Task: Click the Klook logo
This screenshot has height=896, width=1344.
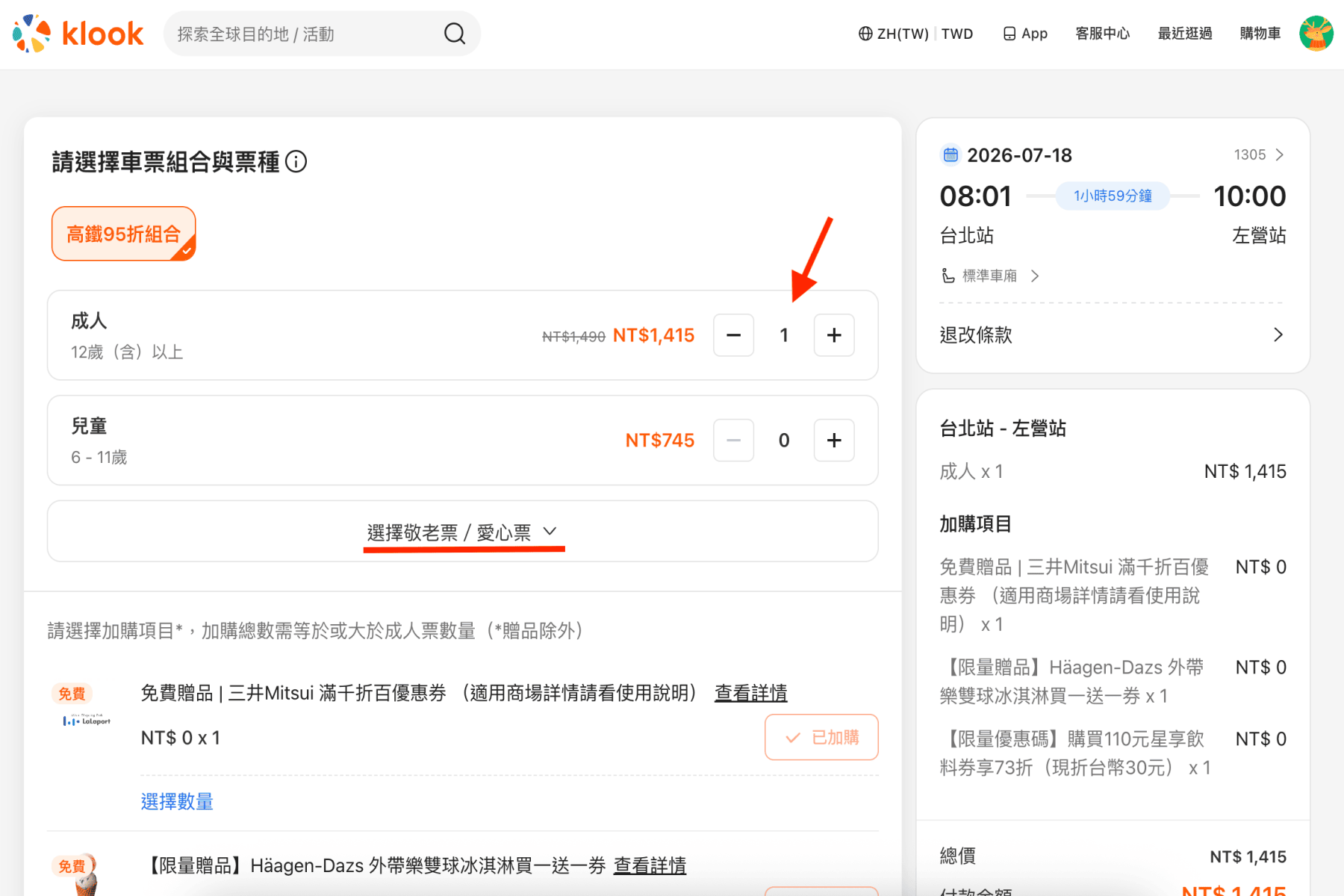Action: tap(78, 34)
